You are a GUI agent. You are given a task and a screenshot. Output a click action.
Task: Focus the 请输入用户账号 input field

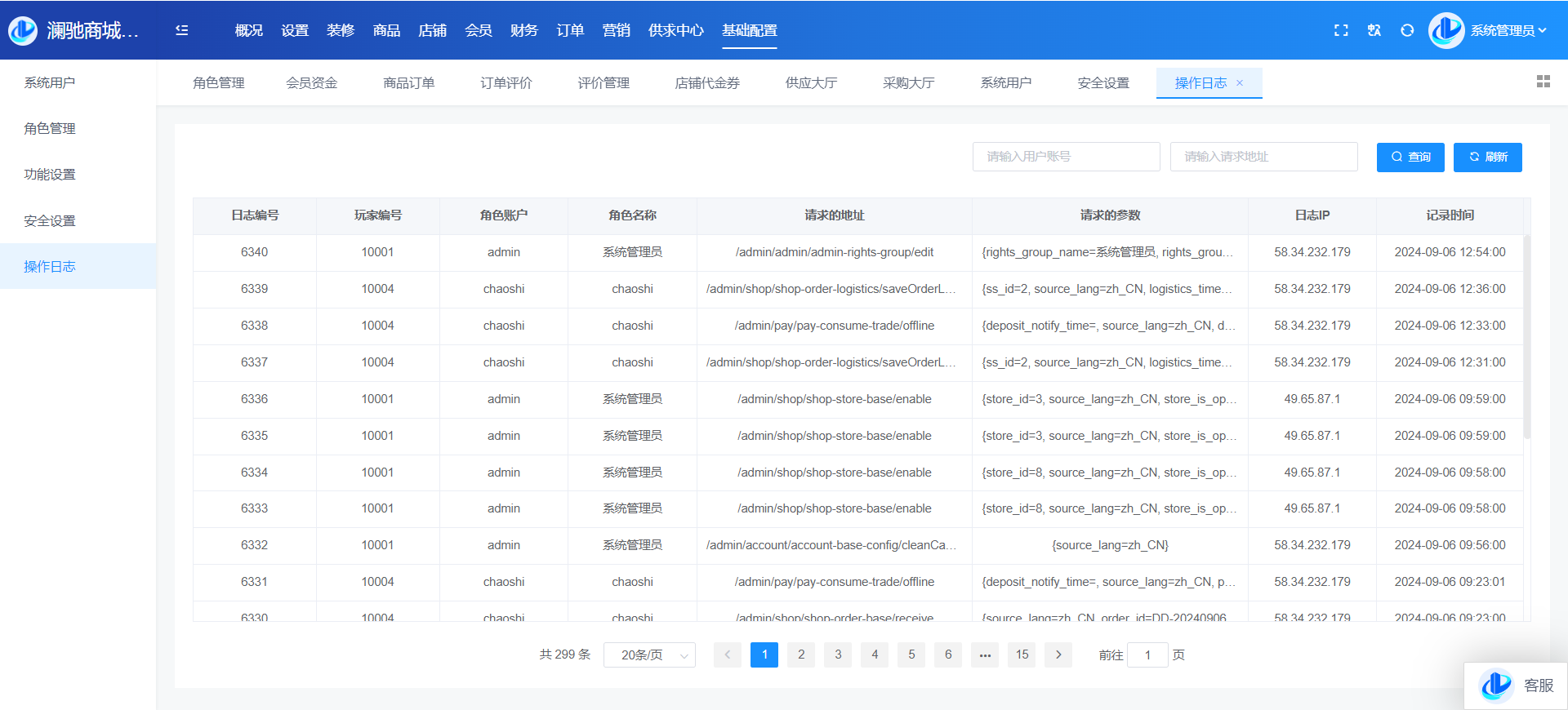[x=1066, y=157]
